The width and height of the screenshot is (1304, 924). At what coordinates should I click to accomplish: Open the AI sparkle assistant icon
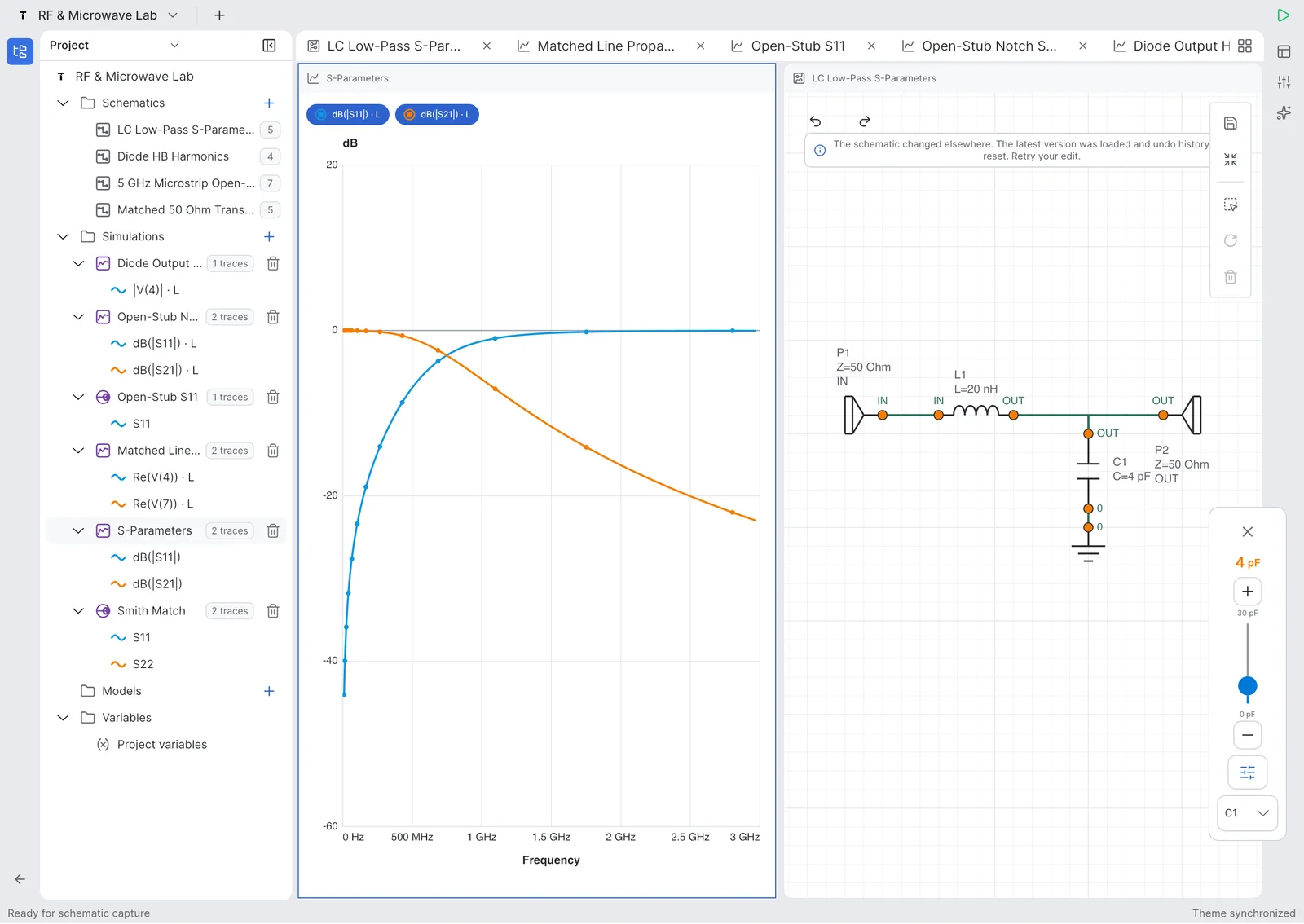pos(1284,113)
